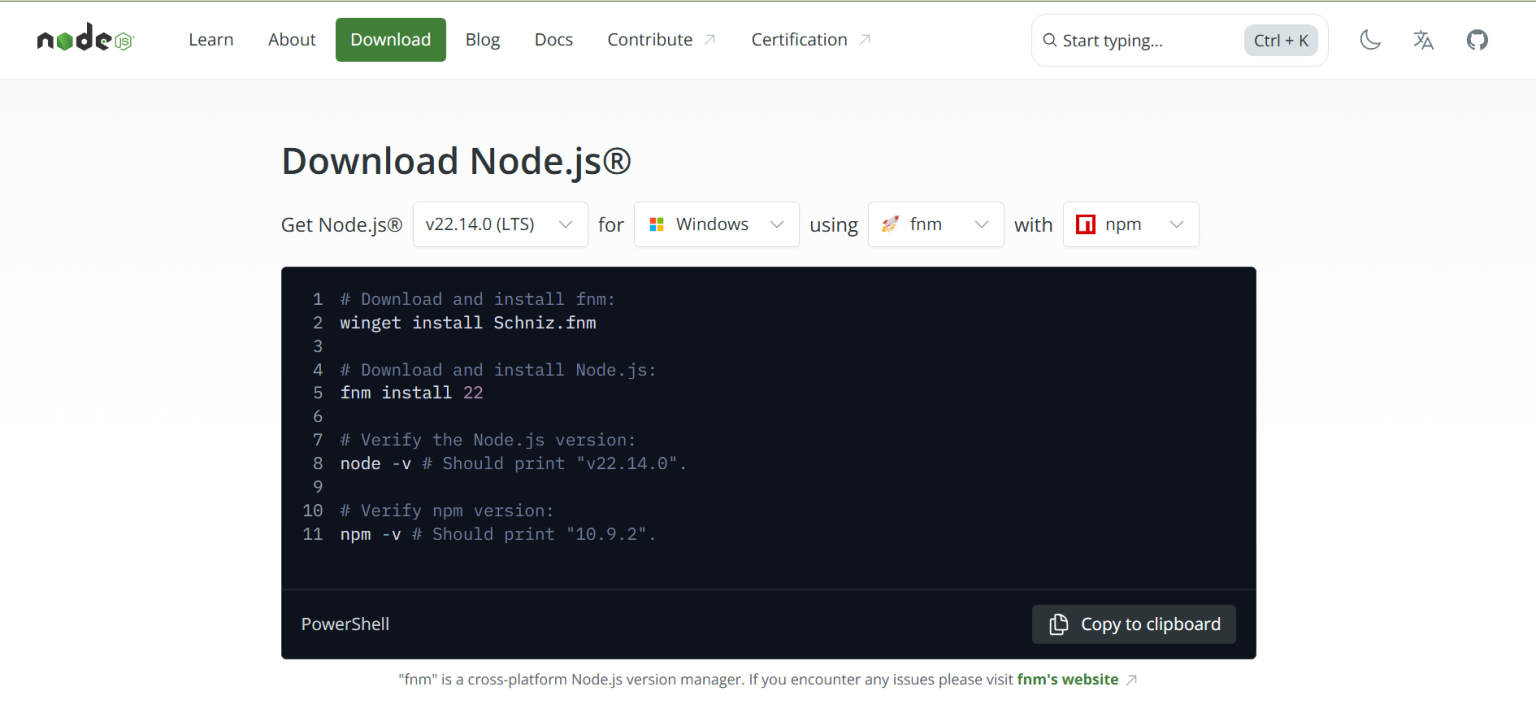Open the Docs page
Screen dimensions: 1536x713
pos(553,39)
